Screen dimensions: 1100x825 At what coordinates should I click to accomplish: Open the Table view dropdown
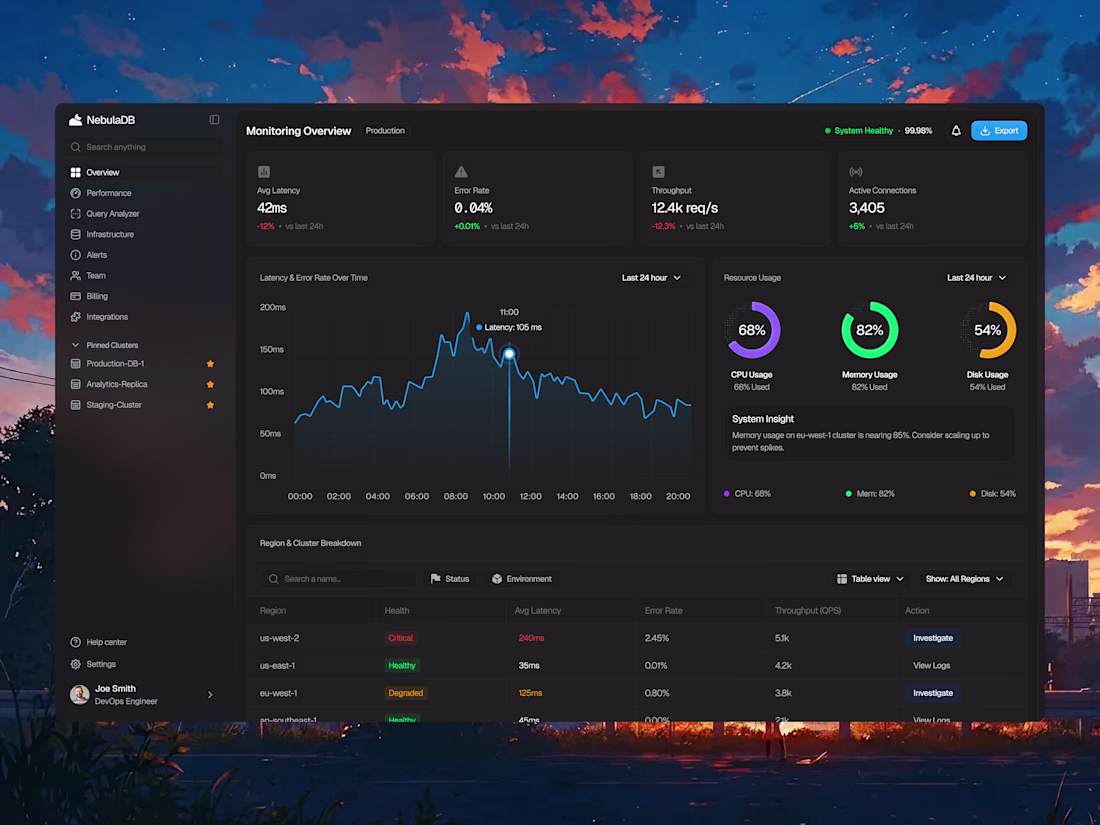coord(870,579)
